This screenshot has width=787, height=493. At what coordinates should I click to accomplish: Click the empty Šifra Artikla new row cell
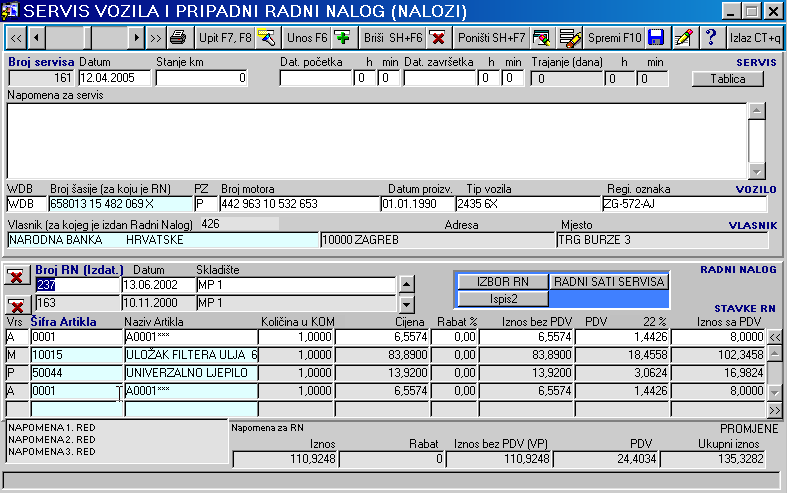pos(77,409)
